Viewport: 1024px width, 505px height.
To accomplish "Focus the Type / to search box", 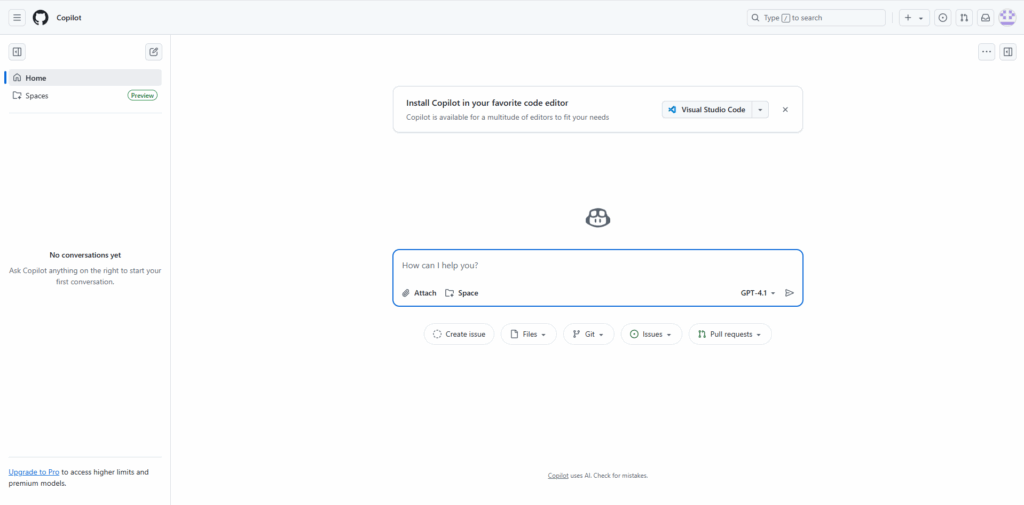I will 816,18.
